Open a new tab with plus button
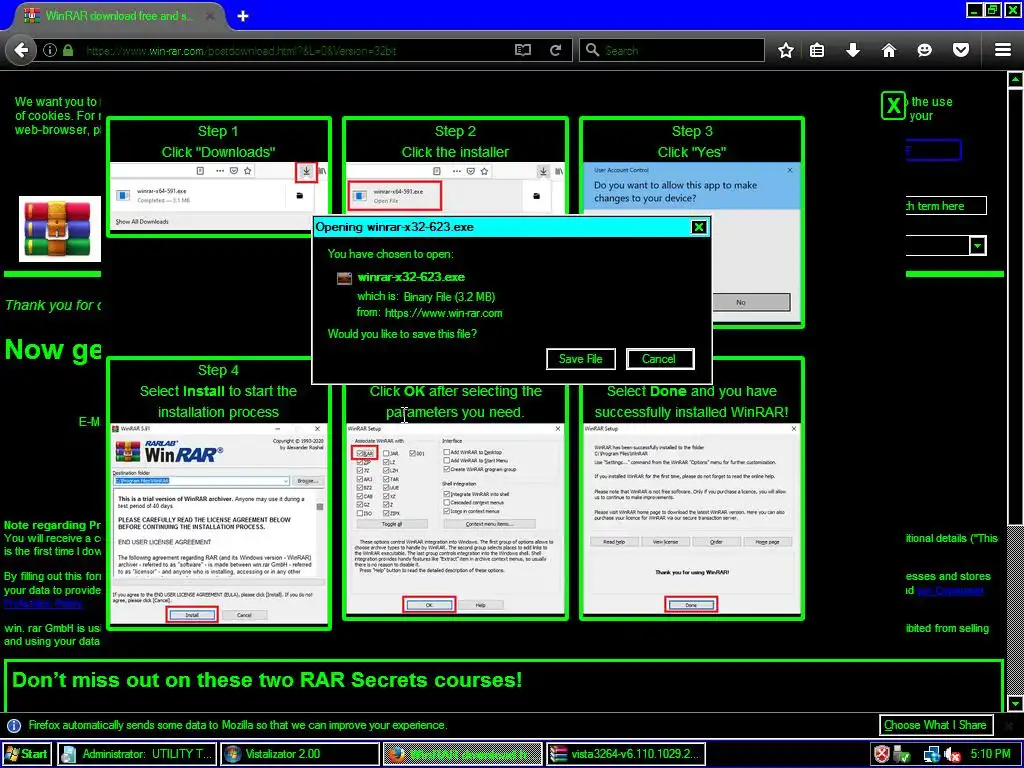 coord(243,16)
